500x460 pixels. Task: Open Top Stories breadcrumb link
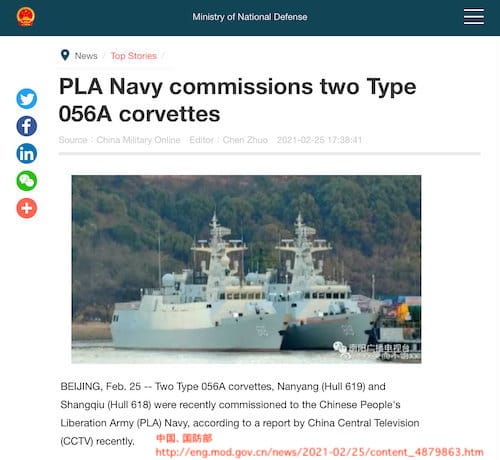tap(134, 56)
